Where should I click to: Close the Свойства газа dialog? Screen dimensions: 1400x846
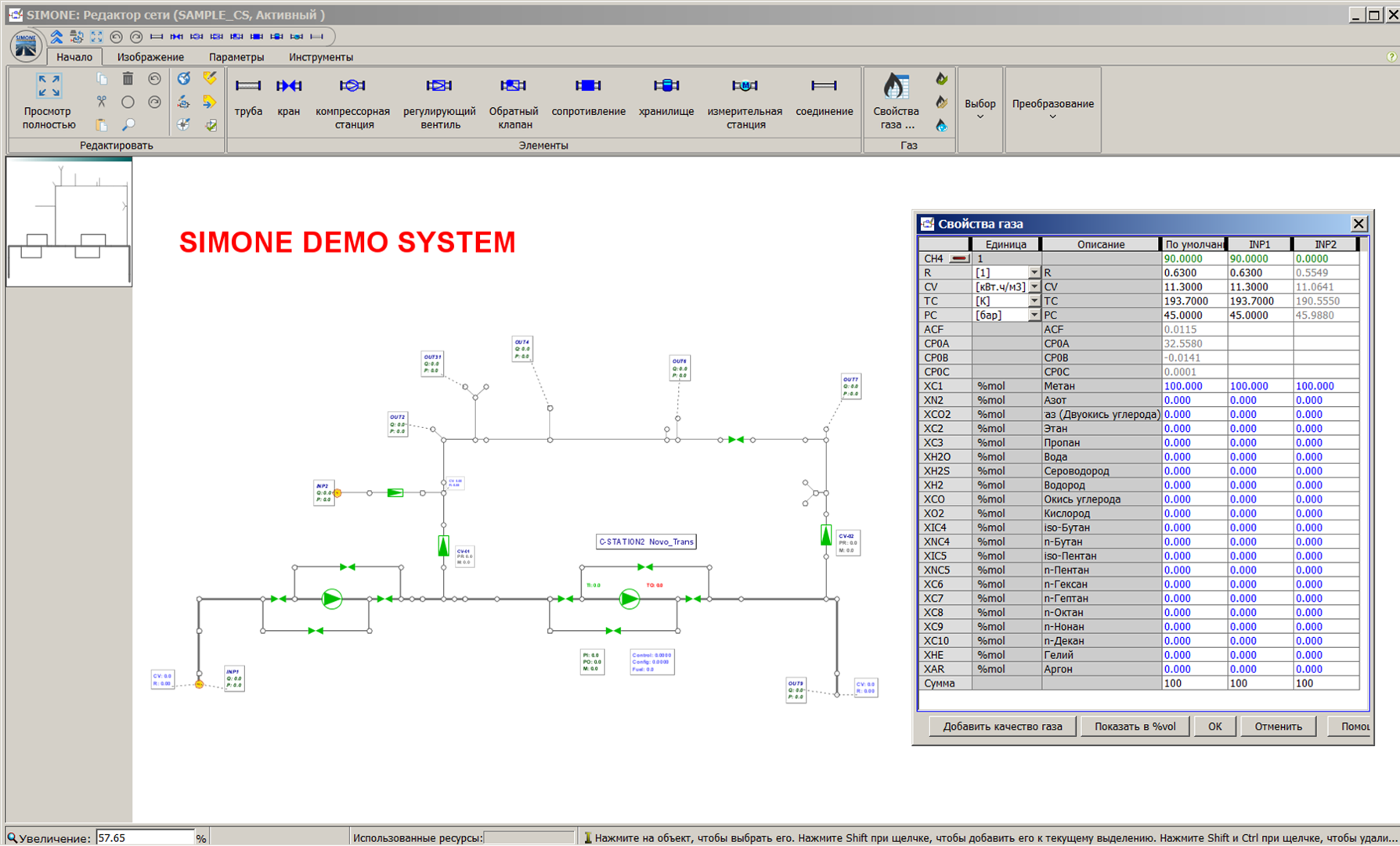[x=1359, y=224]
